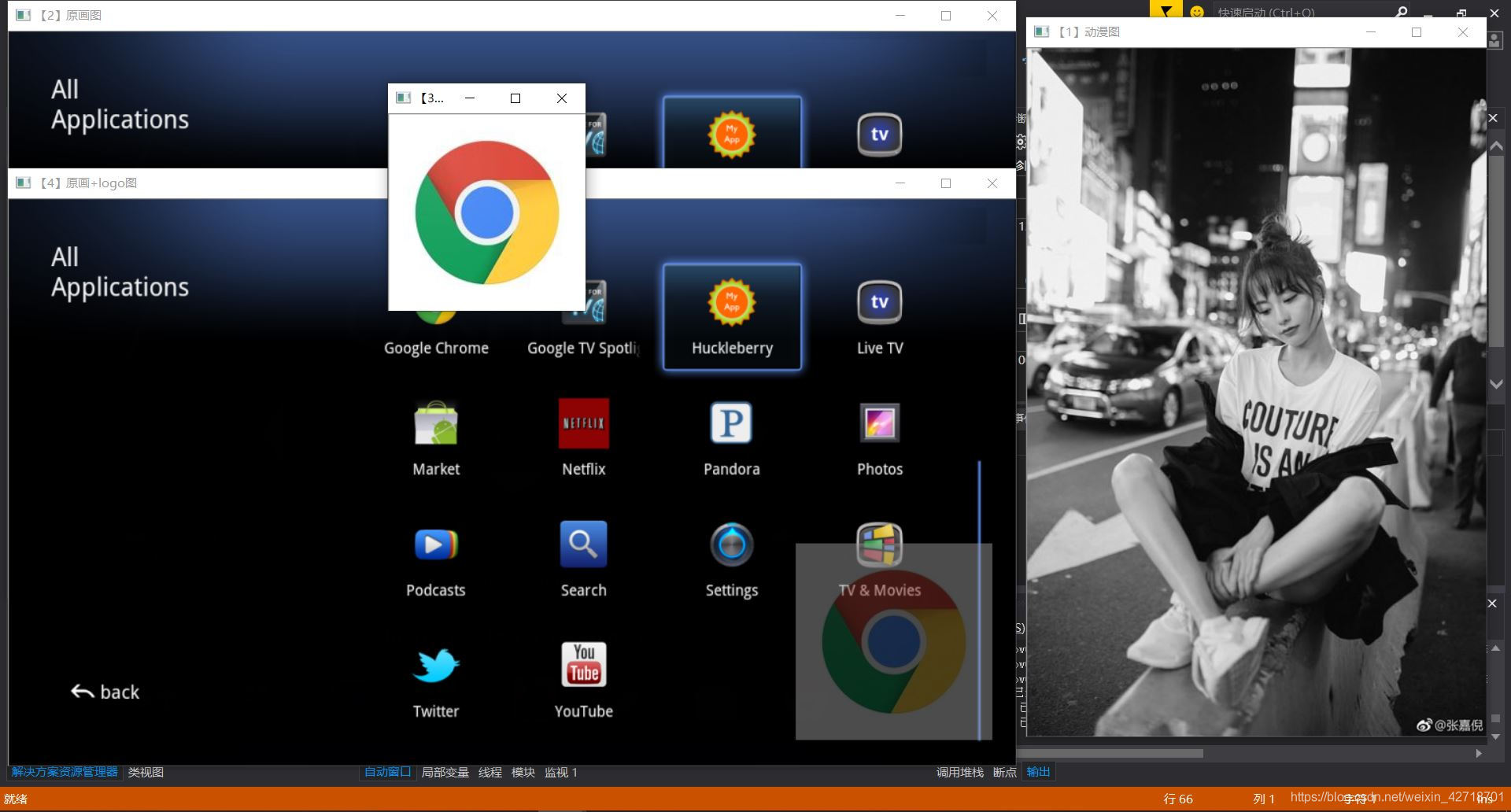This screenshot has width=1511, height=812.
Task: Open the Live TV icon in window 【4】
Action: point(879,302)
